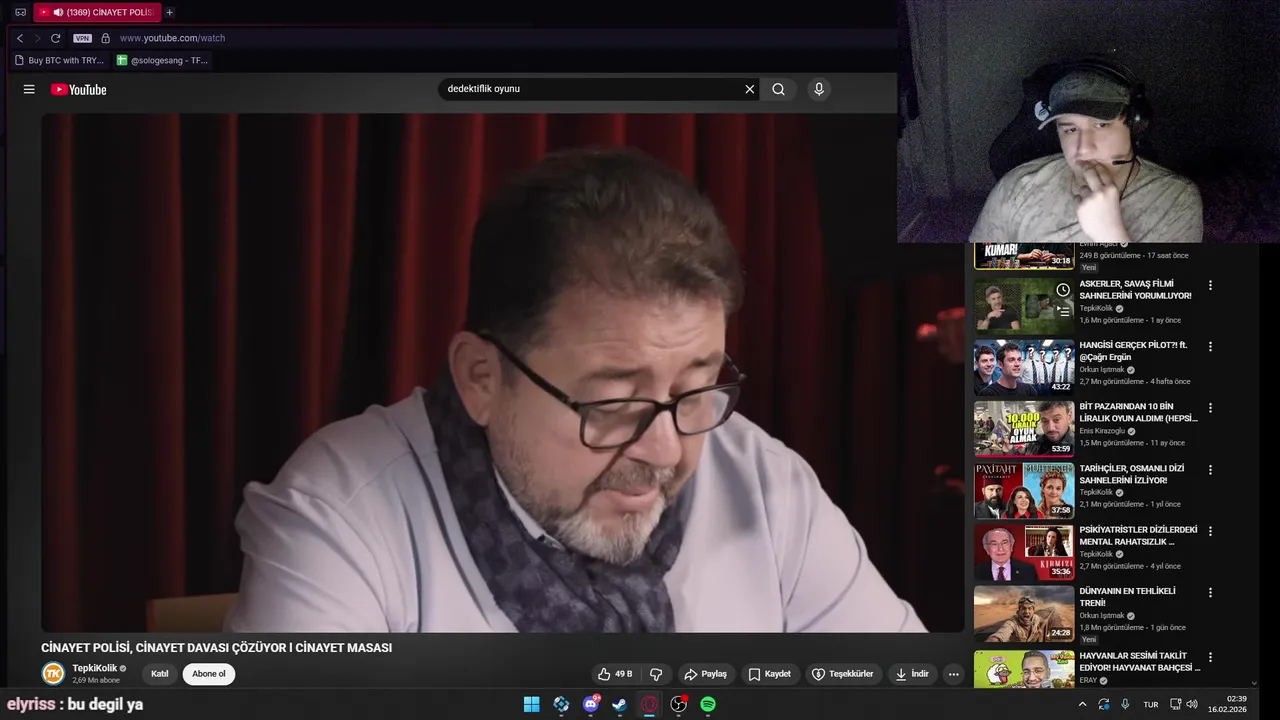Open options for 'HANGİSİ GERÇEK PİLOT' video
The height and width of the screenshot is (720, 1280).
(1210, 346)
